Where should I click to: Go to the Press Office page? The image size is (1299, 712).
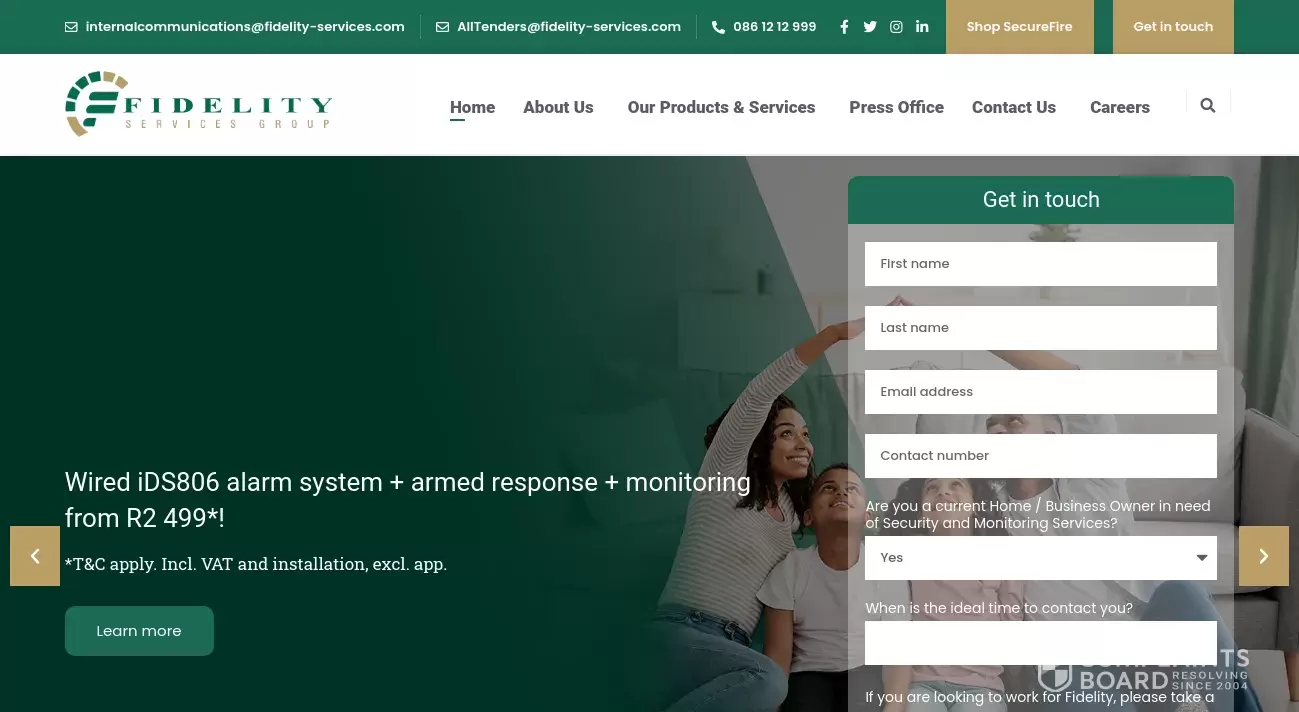click(x=896, y=107)
